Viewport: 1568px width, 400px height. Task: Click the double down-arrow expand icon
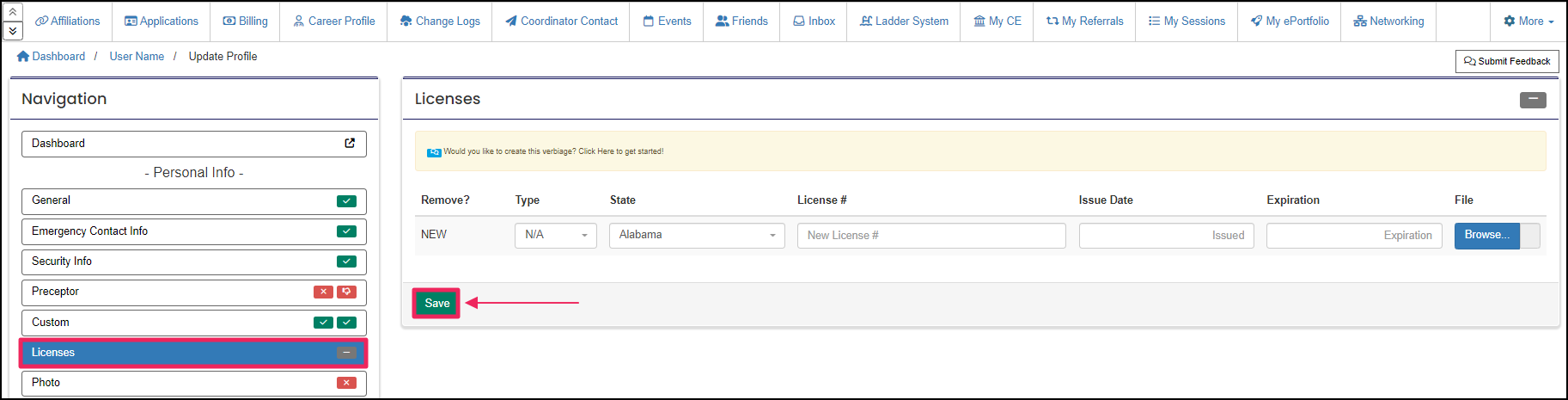(13, 31)
